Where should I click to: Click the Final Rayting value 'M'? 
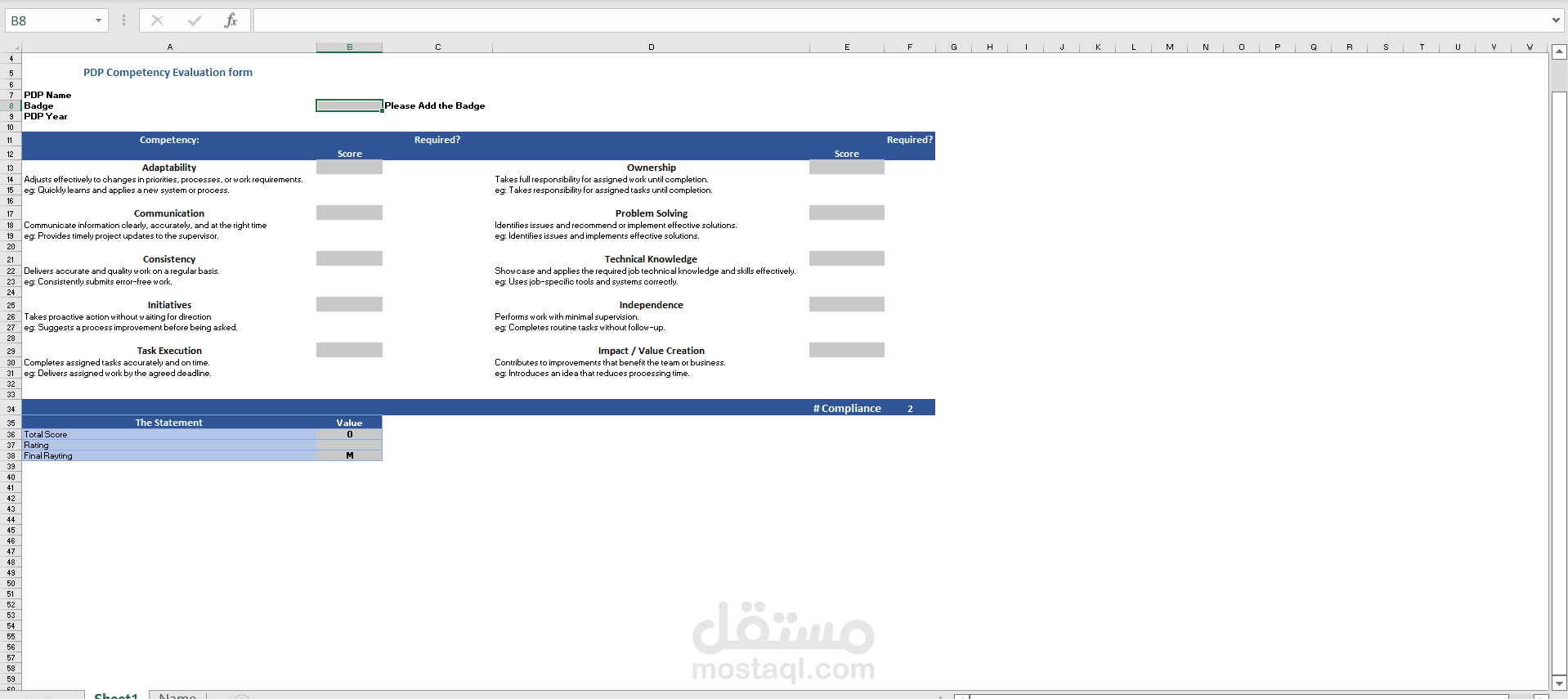point(349,455)
